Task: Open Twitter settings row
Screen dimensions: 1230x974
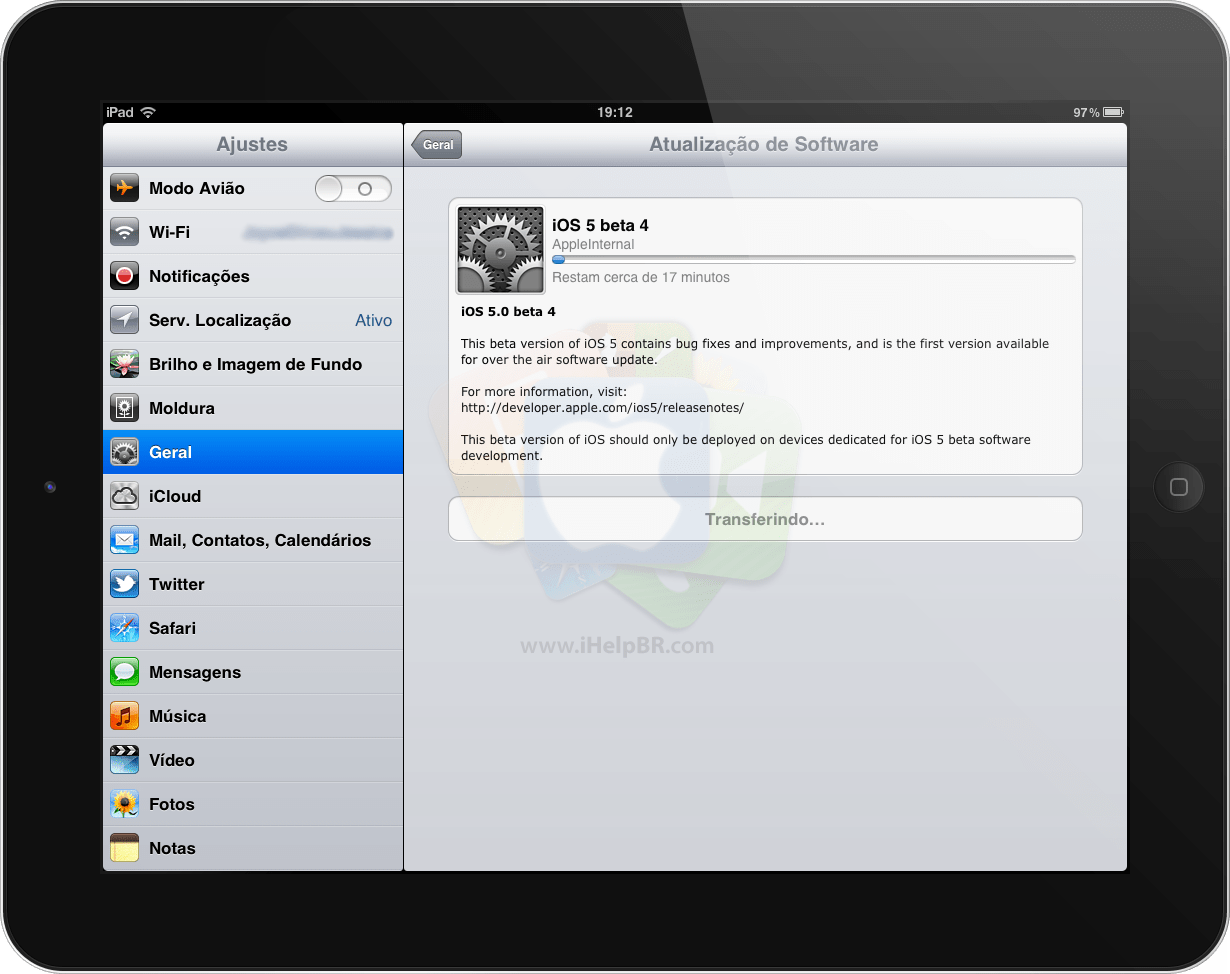Action: click(253, 584)
